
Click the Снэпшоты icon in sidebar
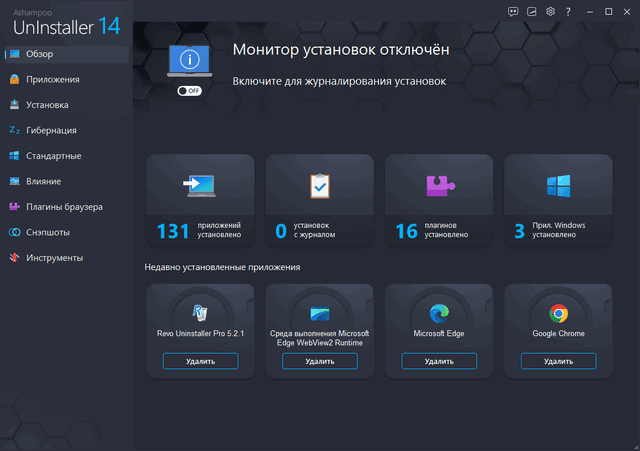coord(15,233)
